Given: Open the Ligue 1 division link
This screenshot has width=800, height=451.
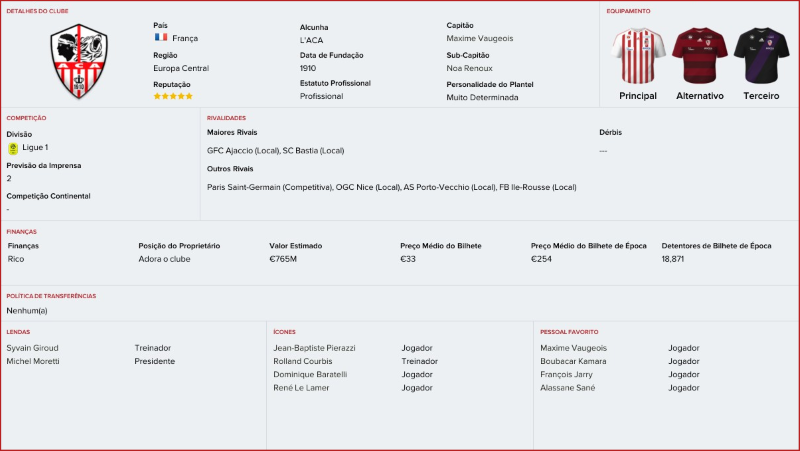Looking at the screenshot, I should click(x=35, y=147).
